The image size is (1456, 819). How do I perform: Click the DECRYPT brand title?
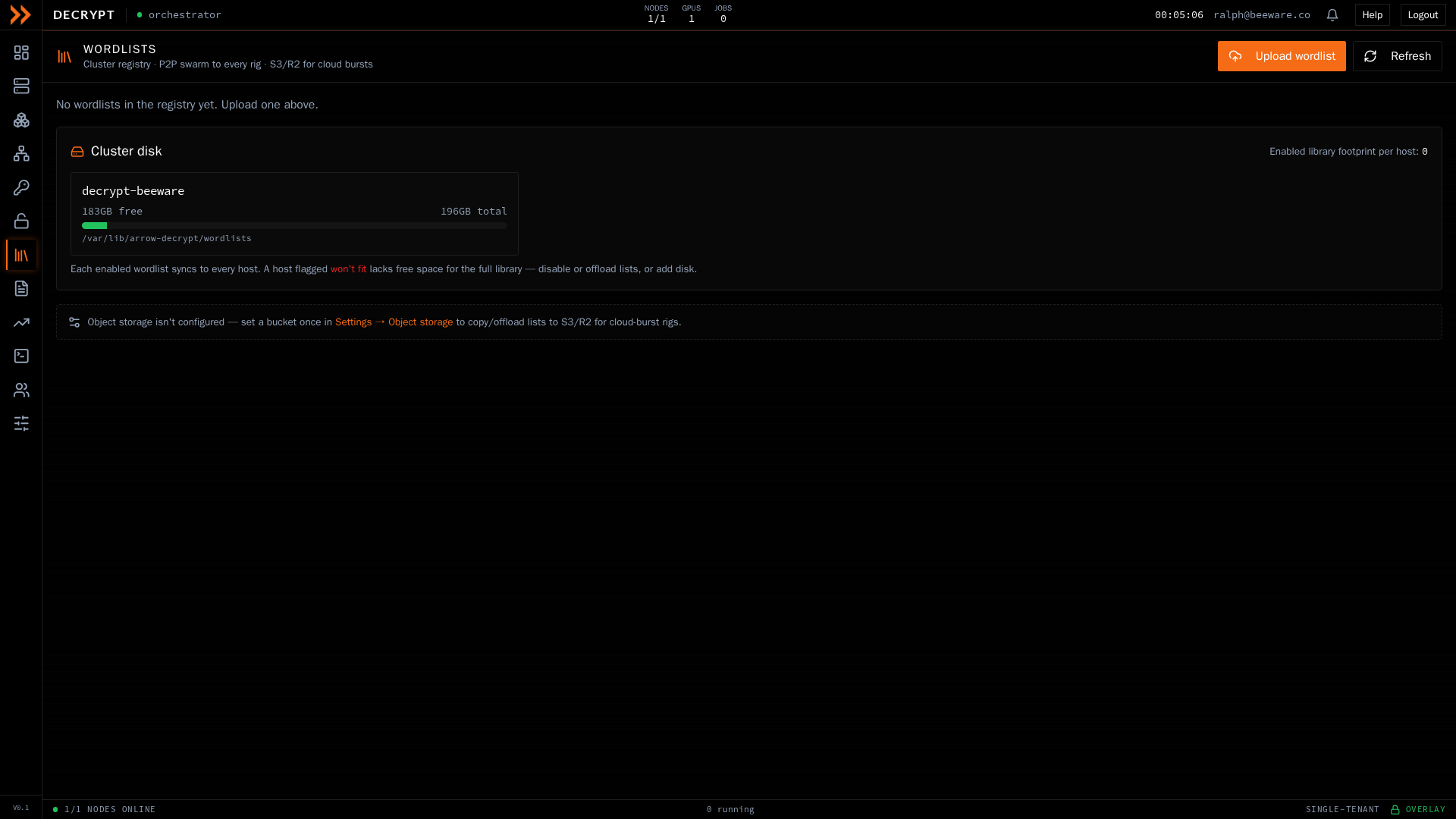click(83, 14)
